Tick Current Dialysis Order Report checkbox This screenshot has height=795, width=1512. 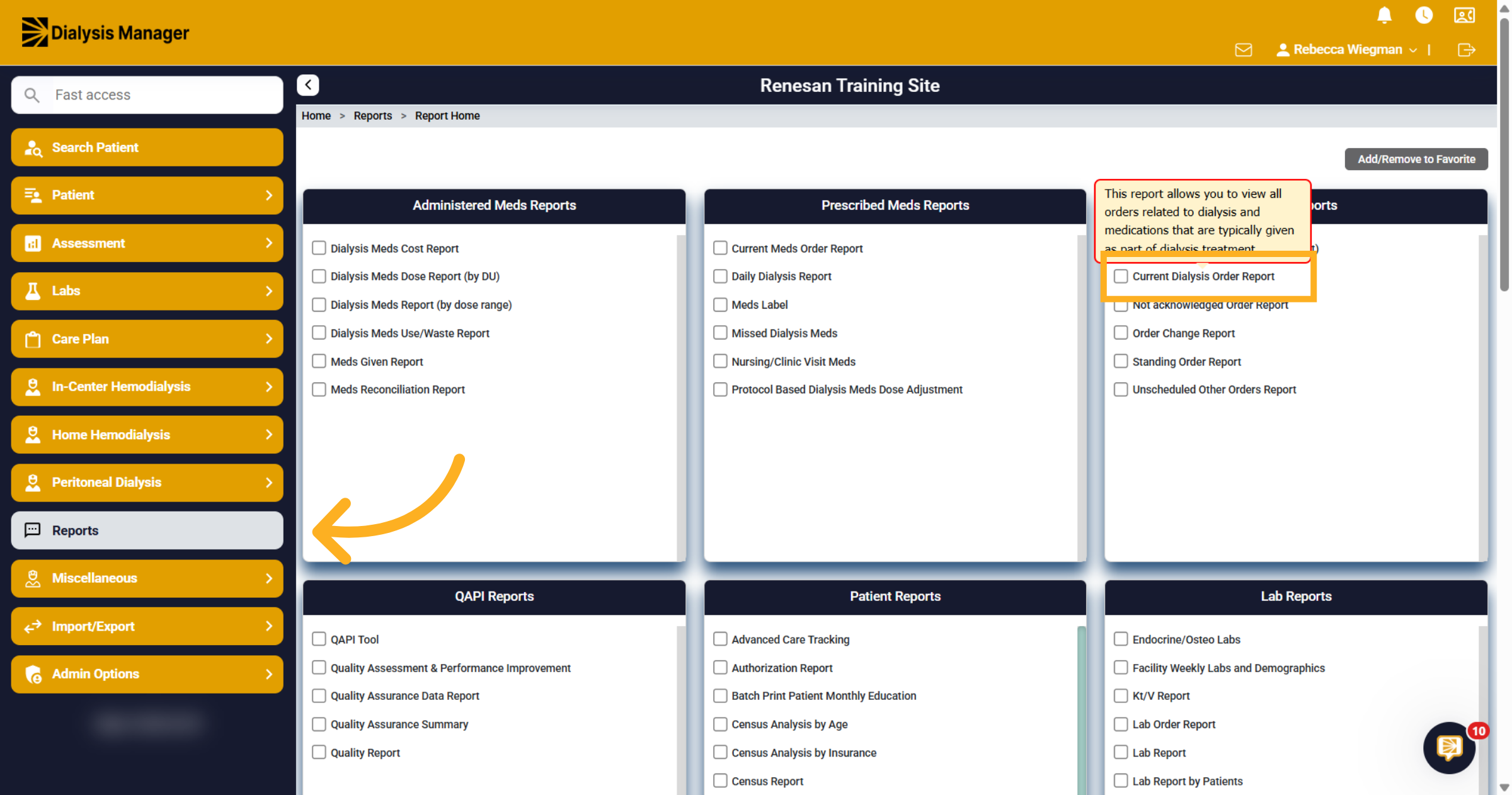coord(1121,277)
